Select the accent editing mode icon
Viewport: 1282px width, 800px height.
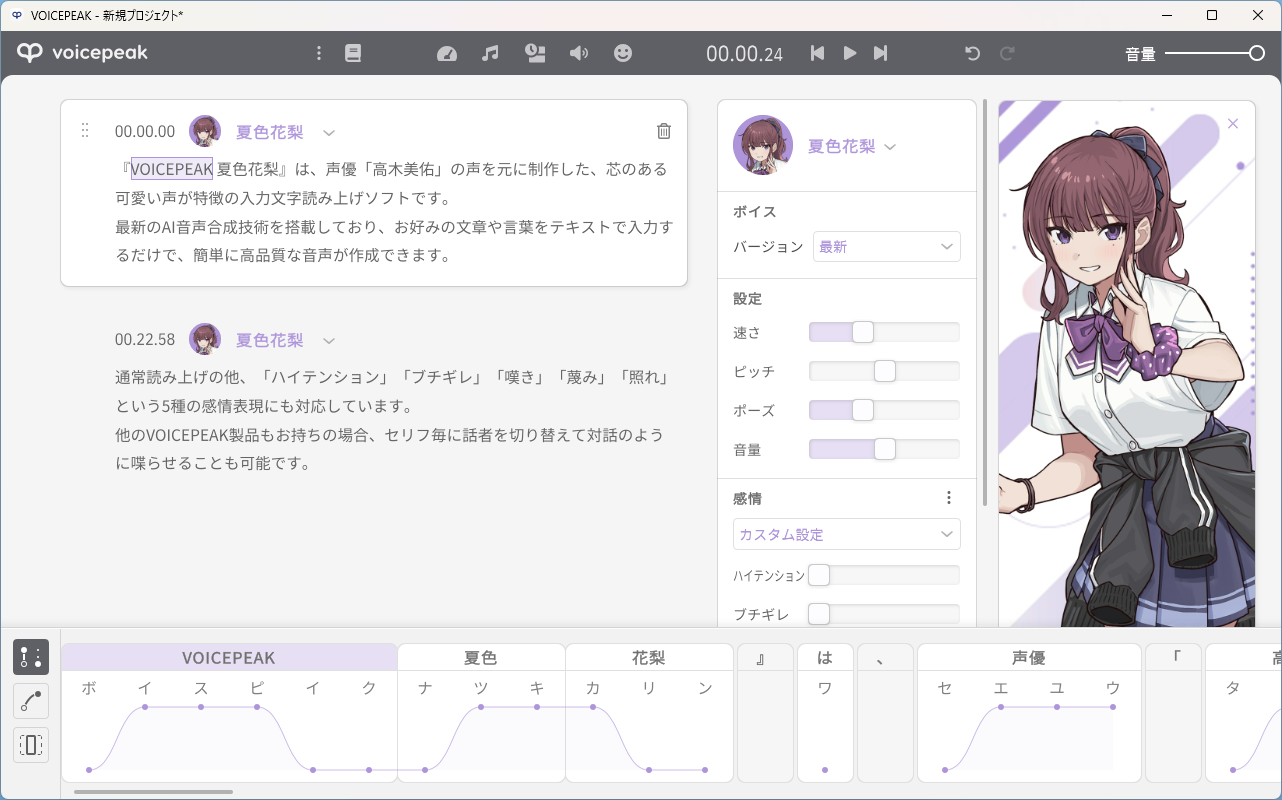tap(31, 657)
